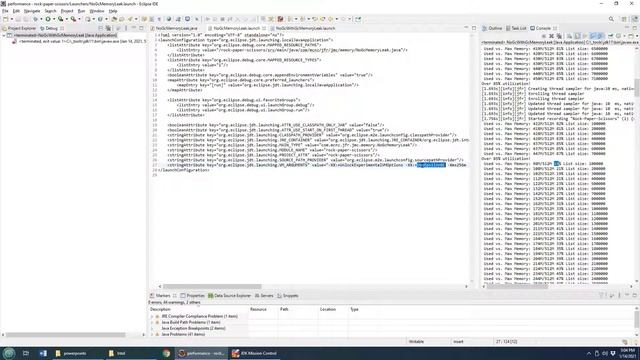The image size is (640, 360).
Task: Click the Type column header in Markers
Action: pyautogui.click(x=354, y=309)
